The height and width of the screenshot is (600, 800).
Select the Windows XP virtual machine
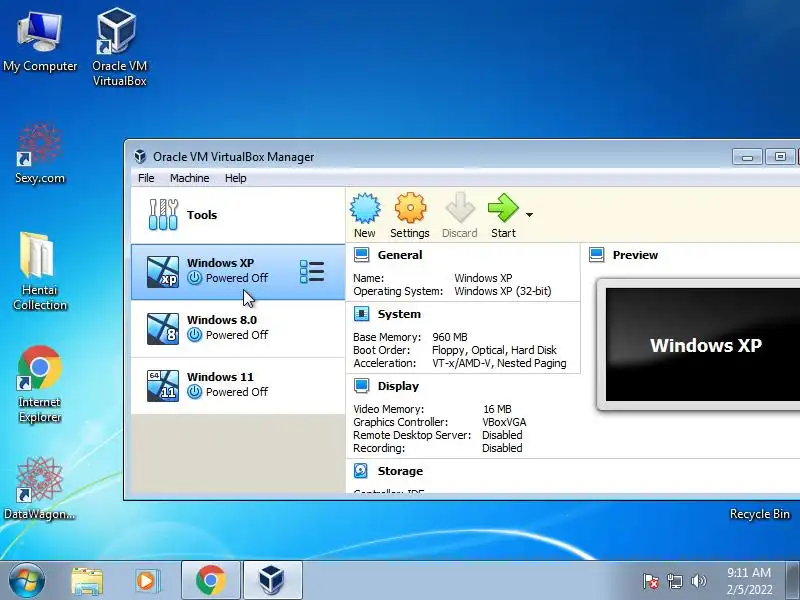click(238, 272)
